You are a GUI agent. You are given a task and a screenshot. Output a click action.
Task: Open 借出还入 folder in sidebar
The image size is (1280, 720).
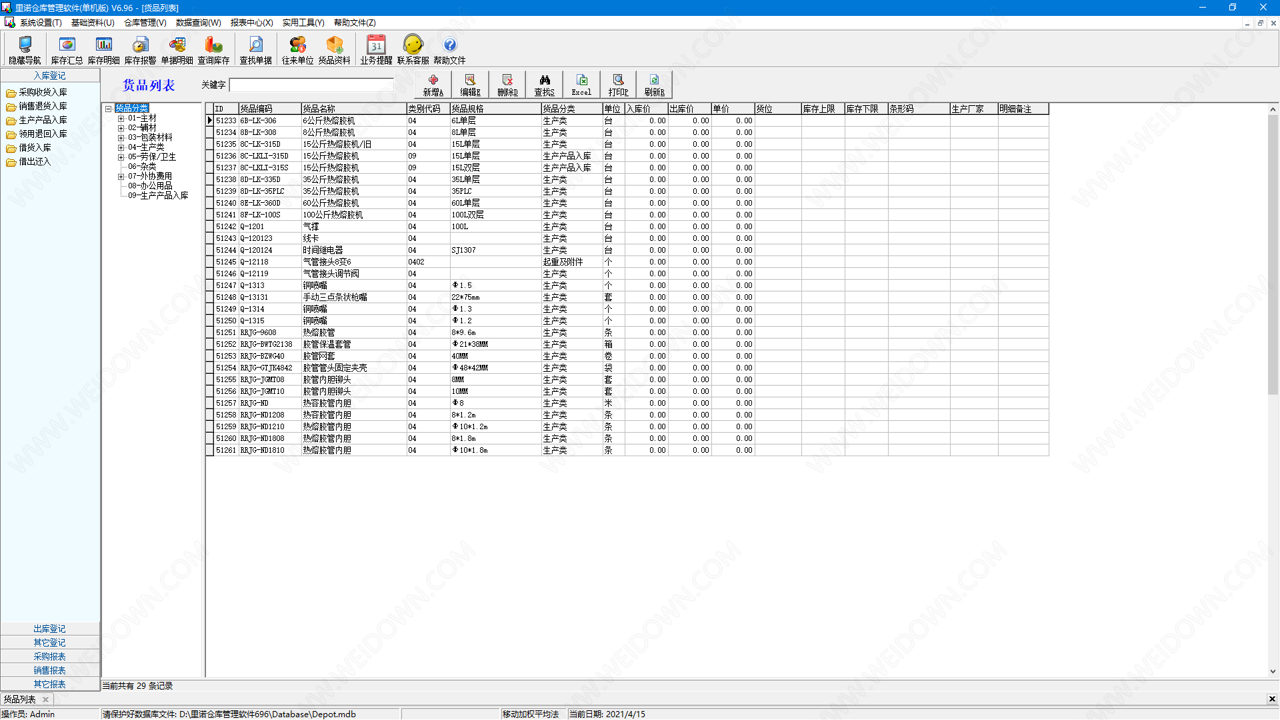click(x=30, y=162)
